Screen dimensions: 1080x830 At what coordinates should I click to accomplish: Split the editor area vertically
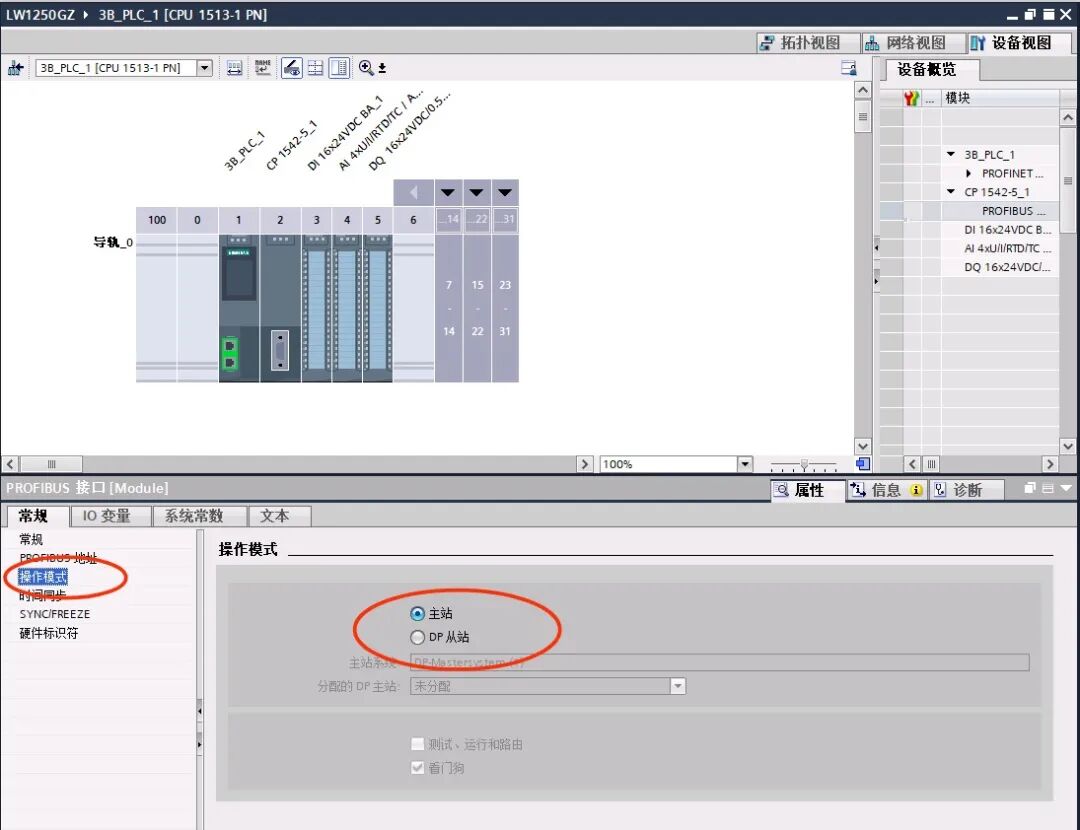[x=340, y=68]
